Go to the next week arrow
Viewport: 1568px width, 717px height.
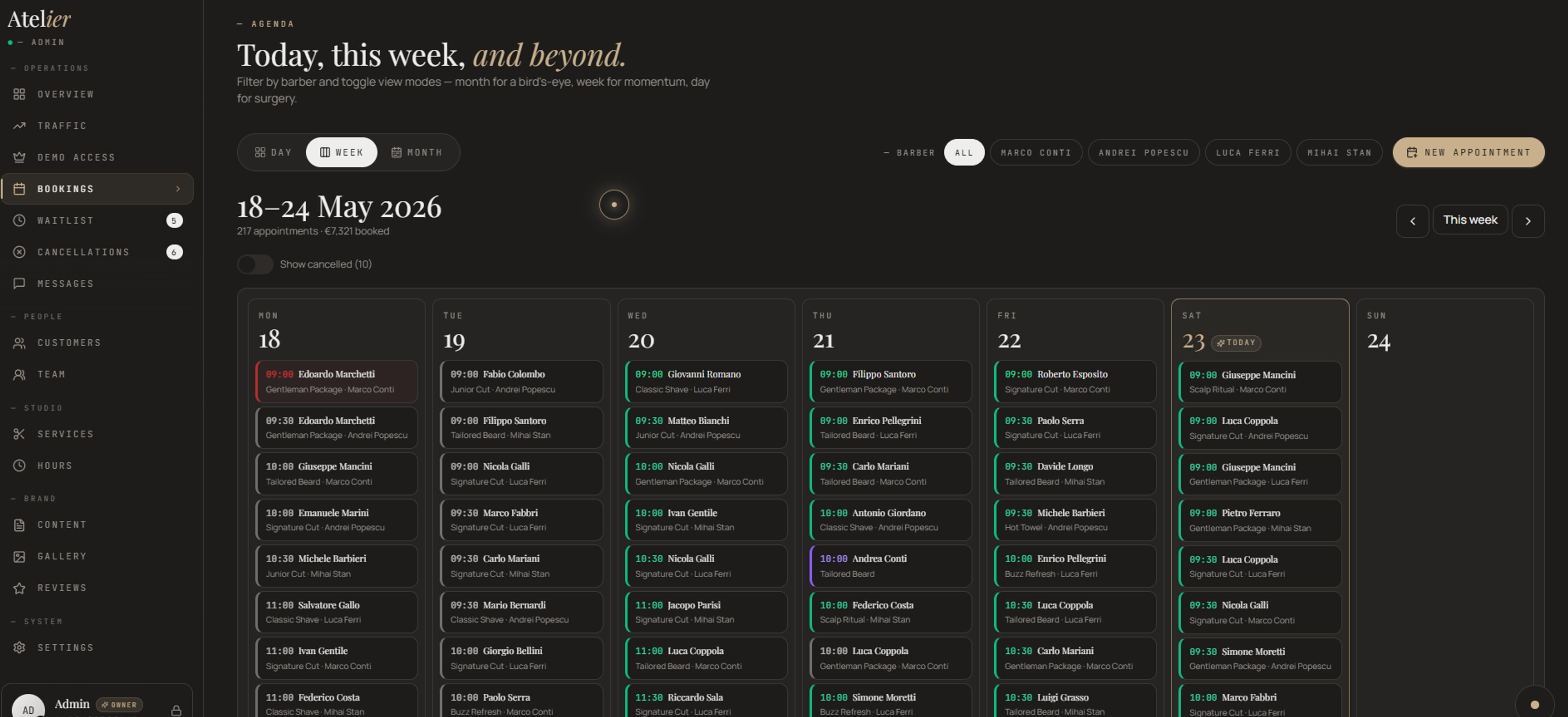pos(1527,221)
